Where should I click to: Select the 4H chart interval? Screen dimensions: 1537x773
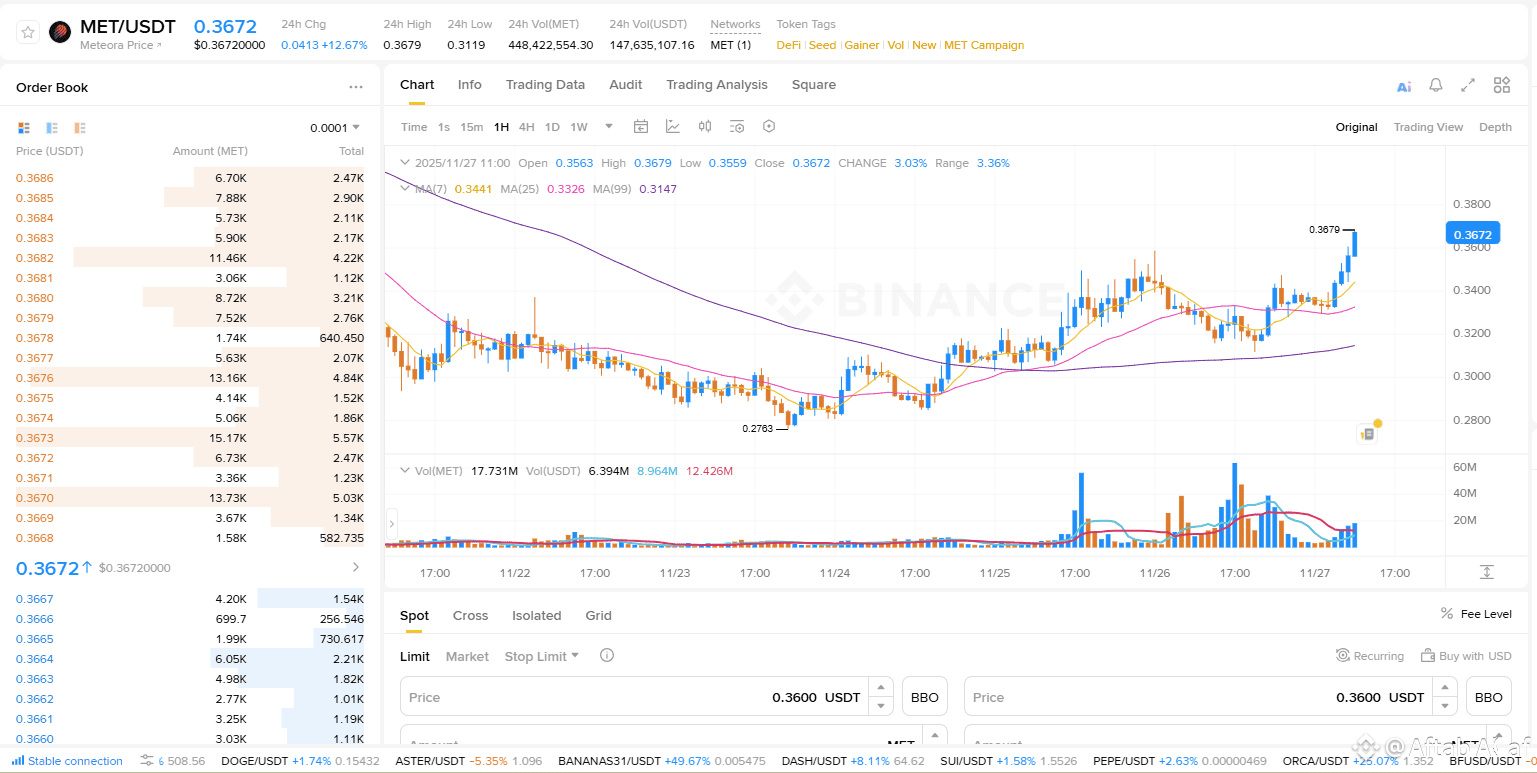(x=526, y=127)
